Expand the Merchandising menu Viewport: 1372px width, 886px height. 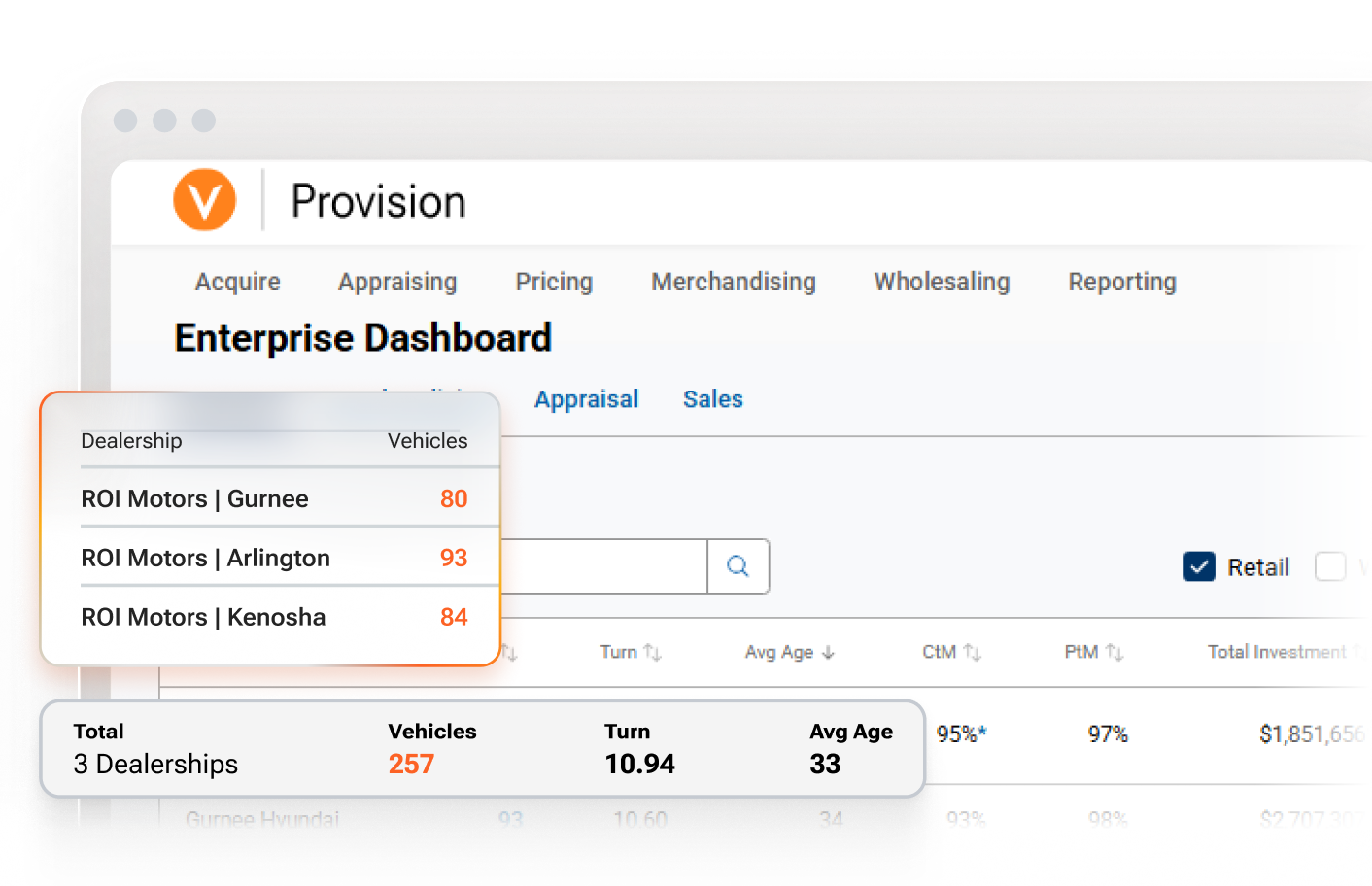point(734,282)
